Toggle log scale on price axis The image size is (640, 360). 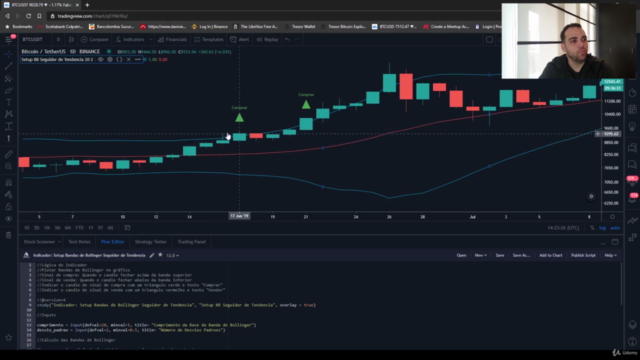(602, 228)
